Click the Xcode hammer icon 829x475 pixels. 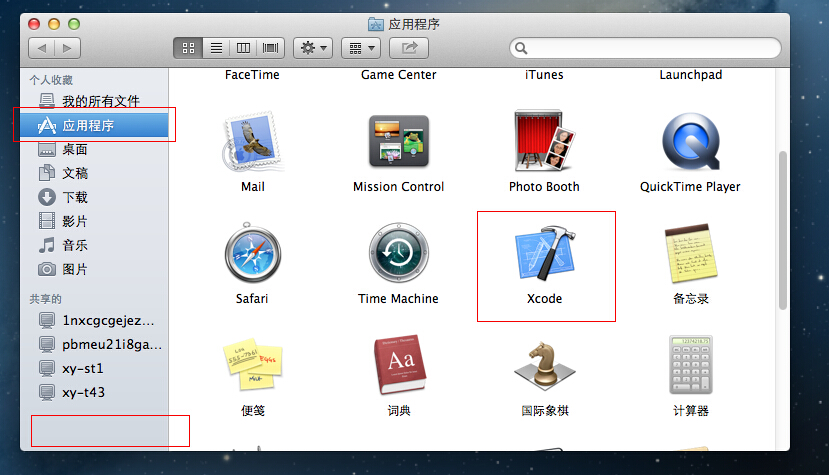[545, 253]
